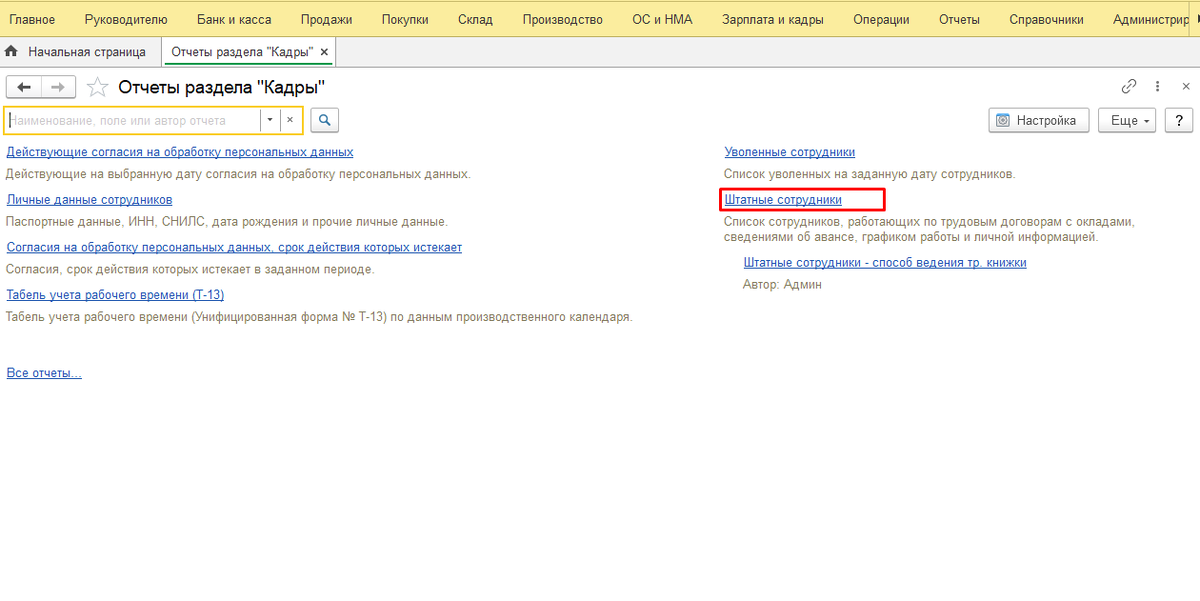The height and width of the screenshot is (601, 1200).
Task: Click the Все отчеты... link
Action: [x=44, y=373]
